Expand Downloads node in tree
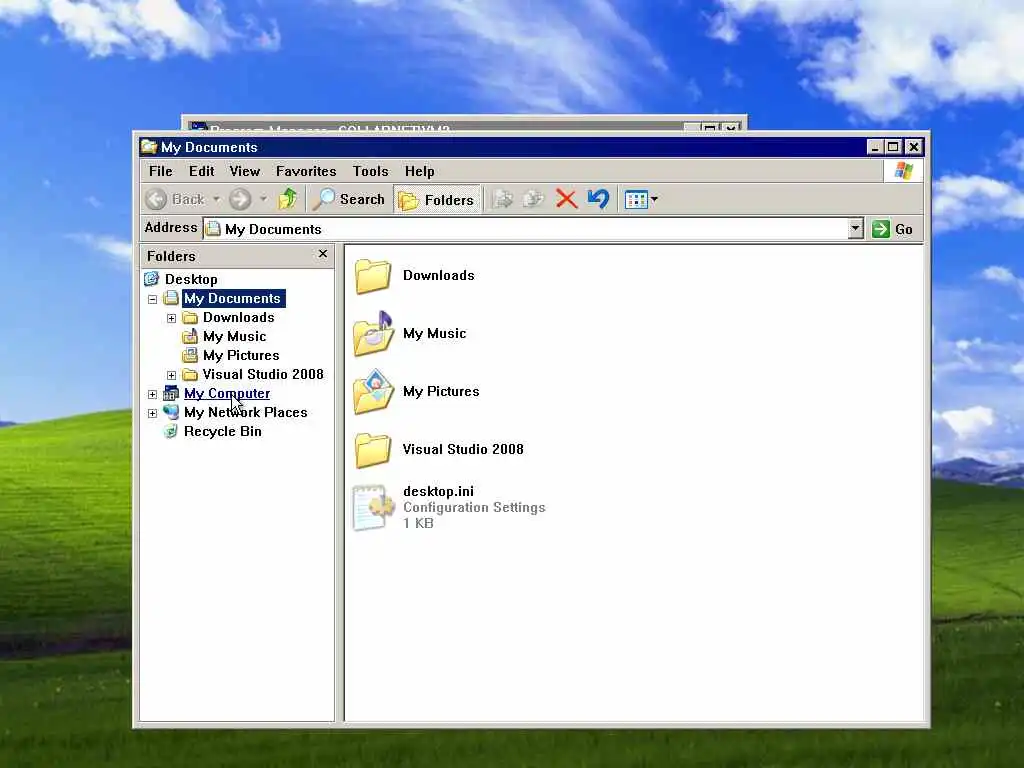 (171, 318)
